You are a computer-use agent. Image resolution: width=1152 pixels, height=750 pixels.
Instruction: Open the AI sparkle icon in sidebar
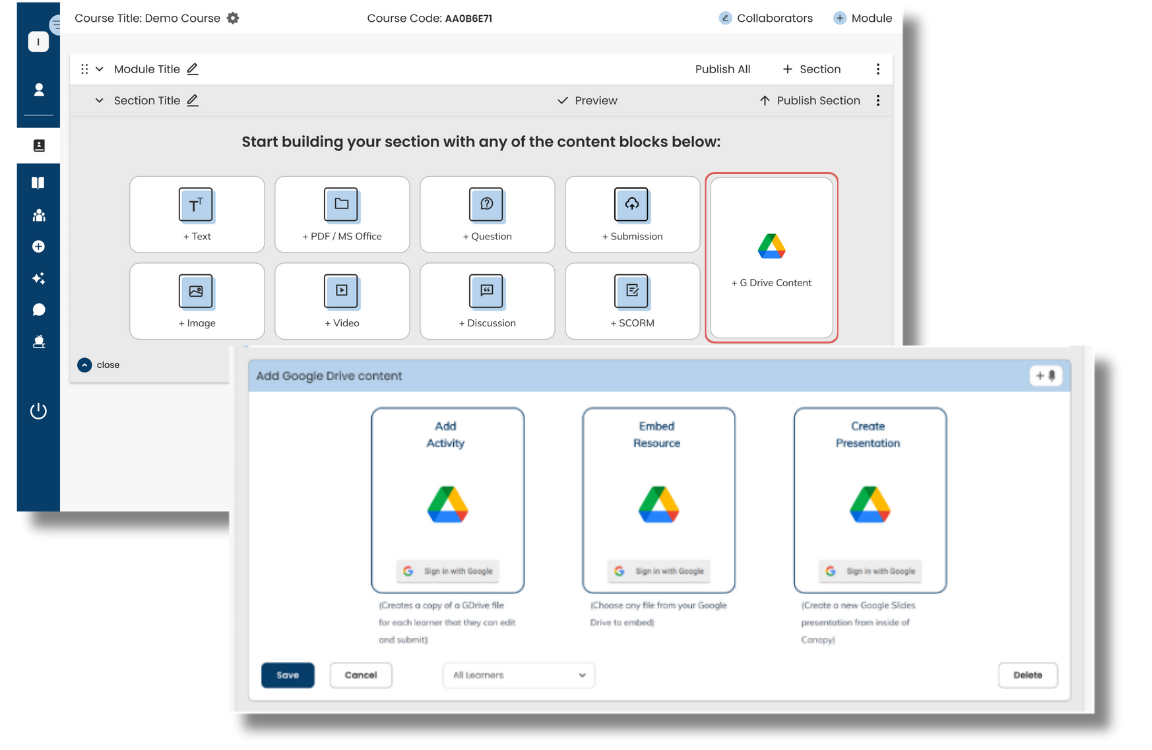[x=38, y=278]
